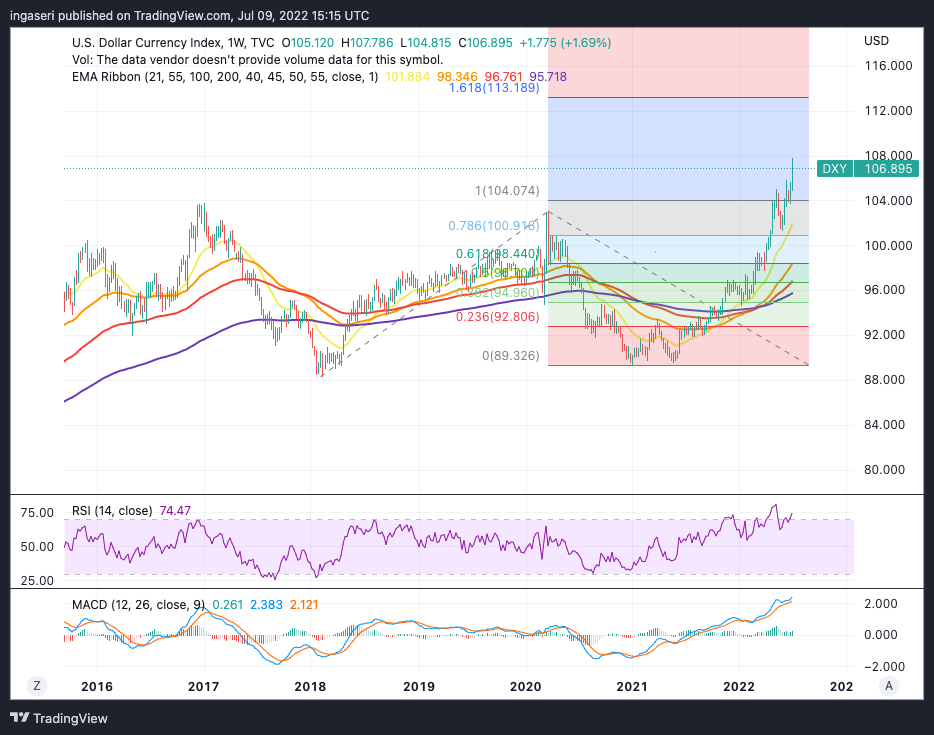Click the RSI value 74.47

coord(175,510)
